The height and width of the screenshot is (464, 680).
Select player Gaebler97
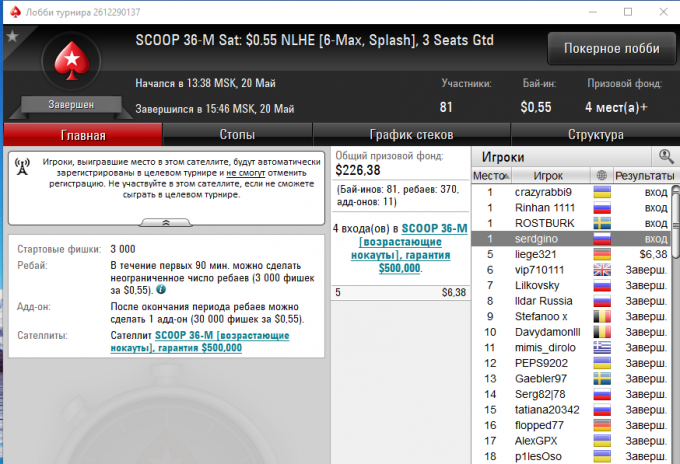click(x=571, y=379)
